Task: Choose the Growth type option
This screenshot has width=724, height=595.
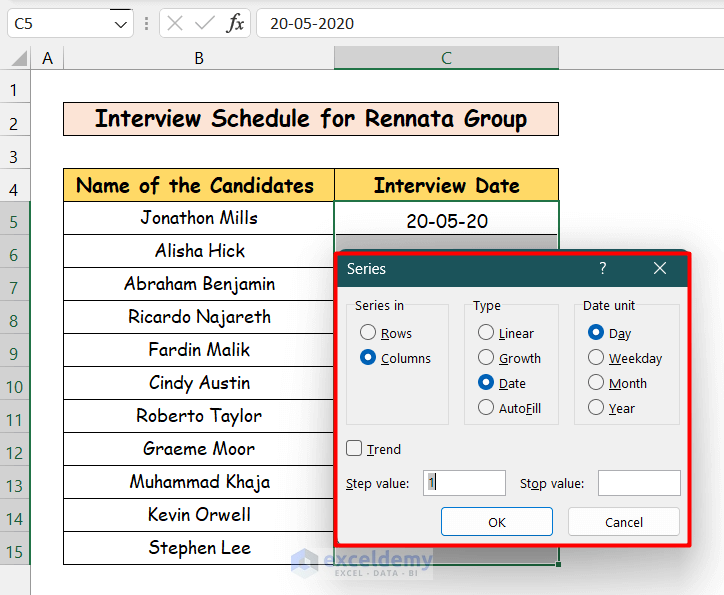Action: pyautogui.click(x=486, y=358)
